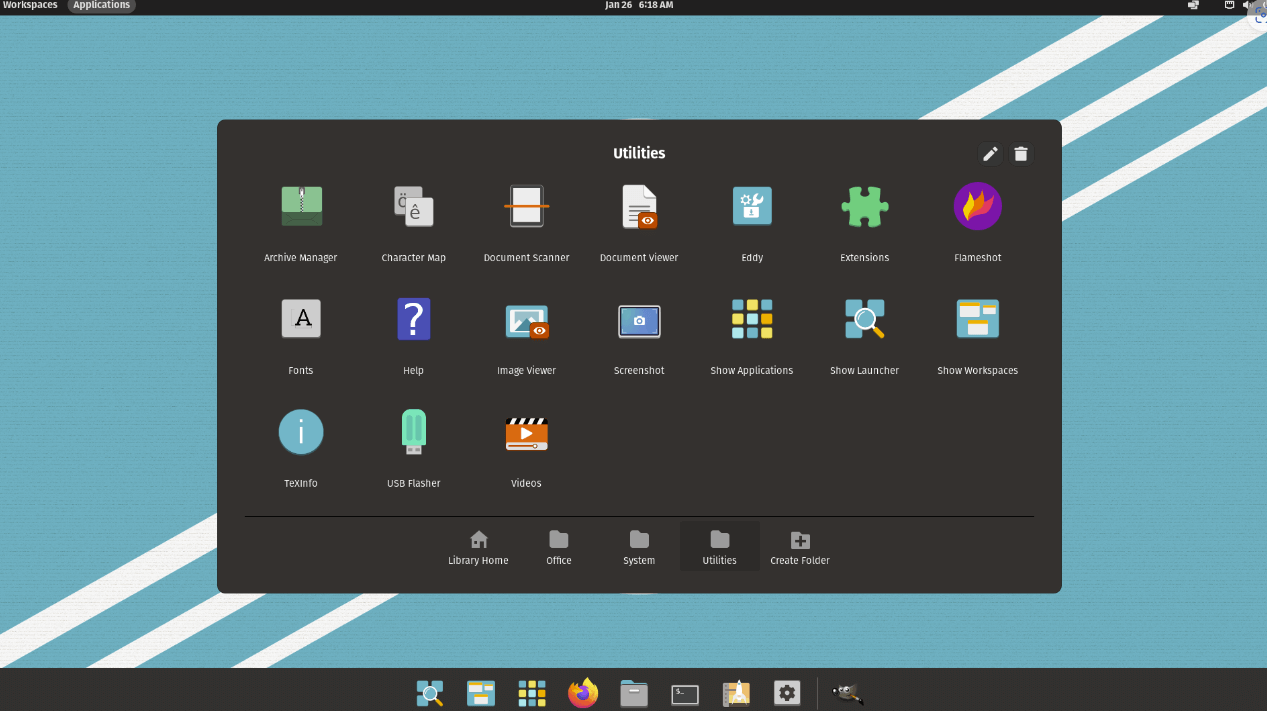Launch Eddy package installer
Screen dimensions: 1267x711
coord(752,221)
